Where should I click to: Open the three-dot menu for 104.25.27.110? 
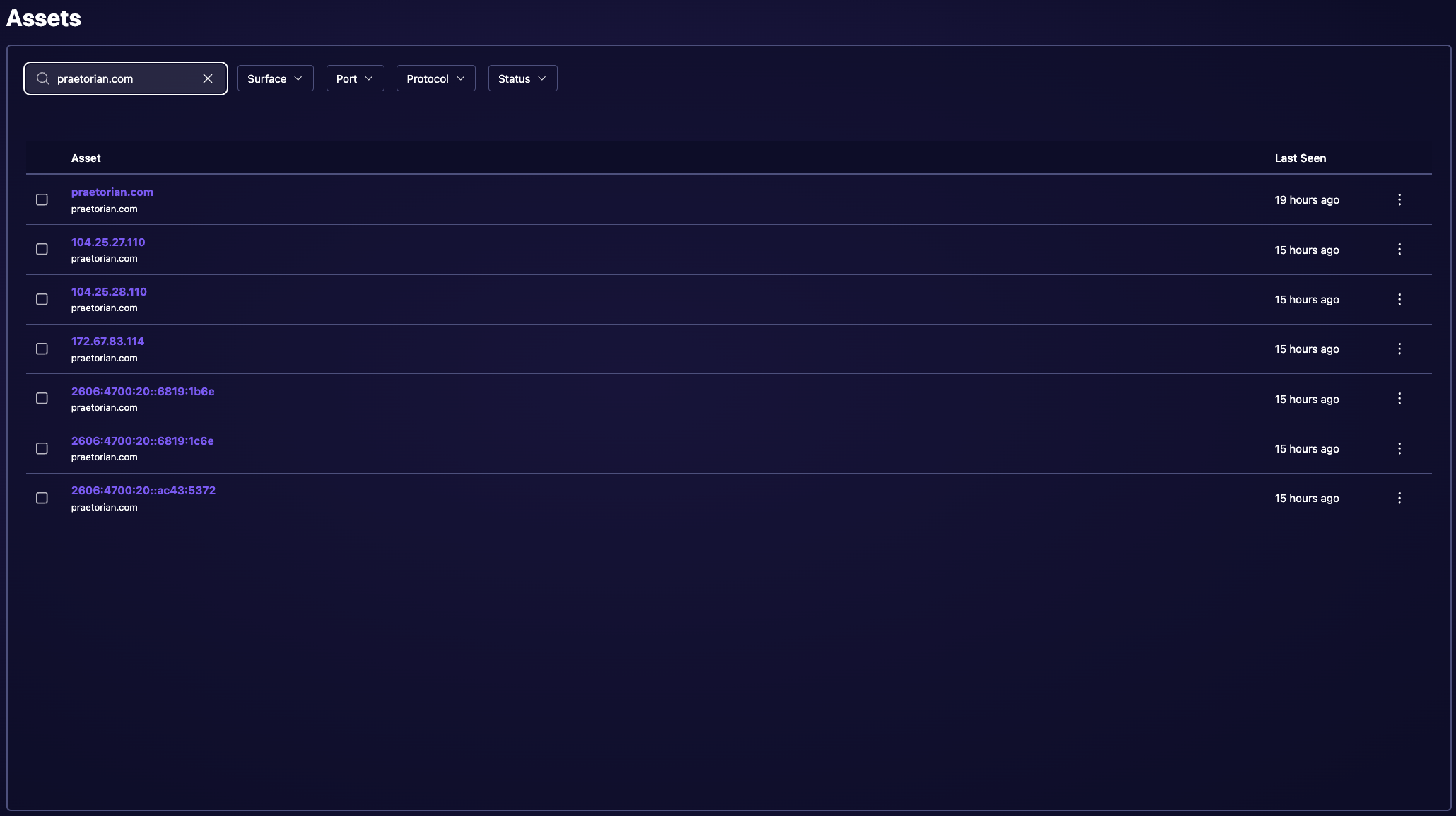1399,250
